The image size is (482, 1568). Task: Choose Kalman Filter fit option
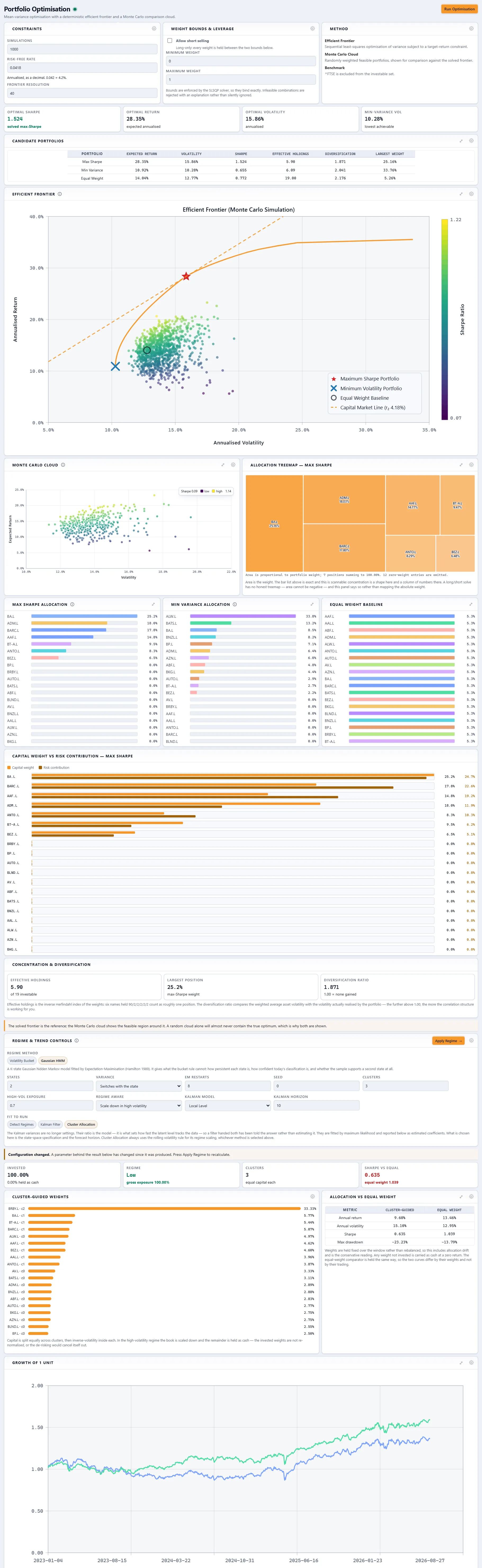click(51, 1124)
